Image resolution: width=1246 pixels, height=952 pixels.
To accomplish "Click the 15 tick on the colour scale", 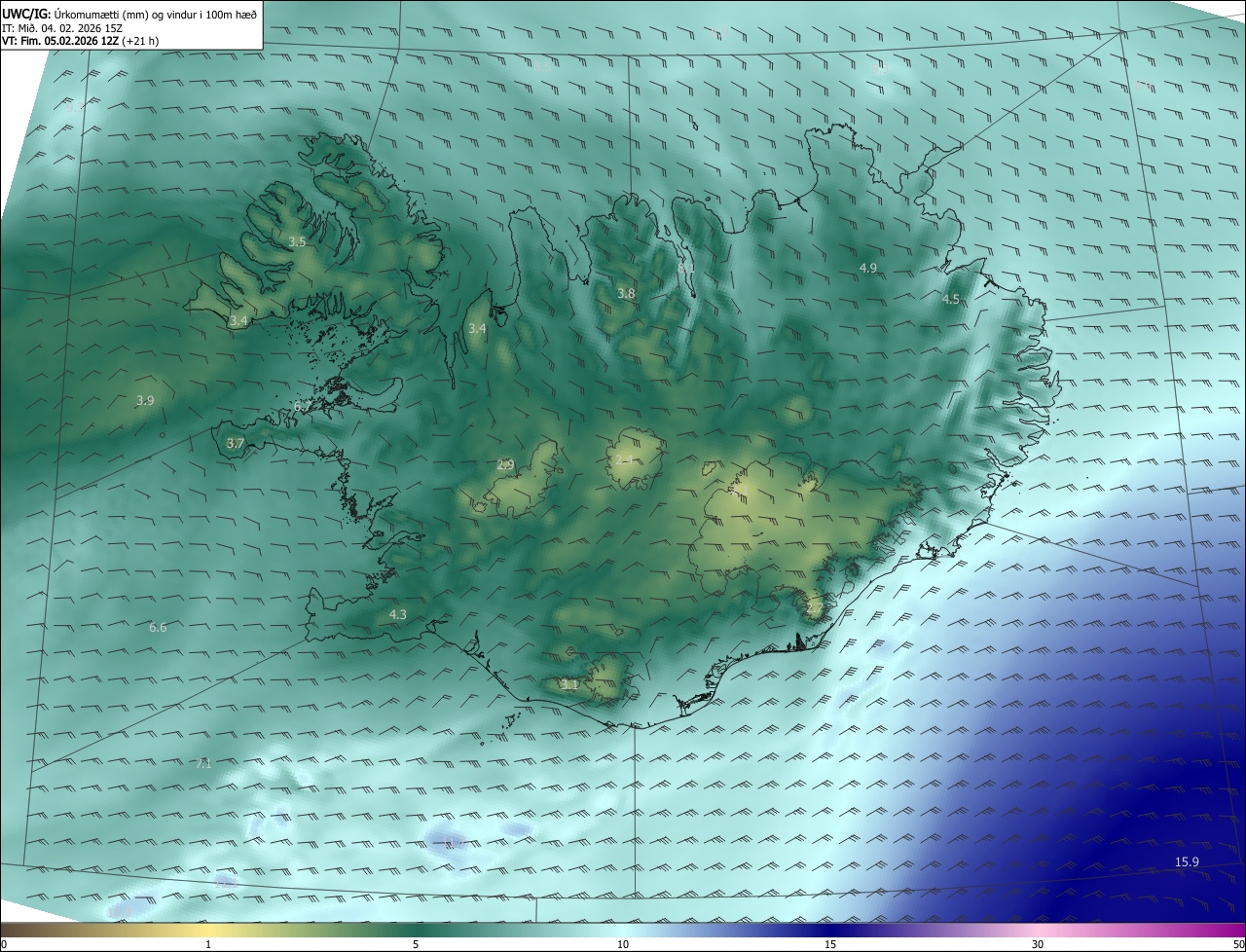I will coord(830,944).
